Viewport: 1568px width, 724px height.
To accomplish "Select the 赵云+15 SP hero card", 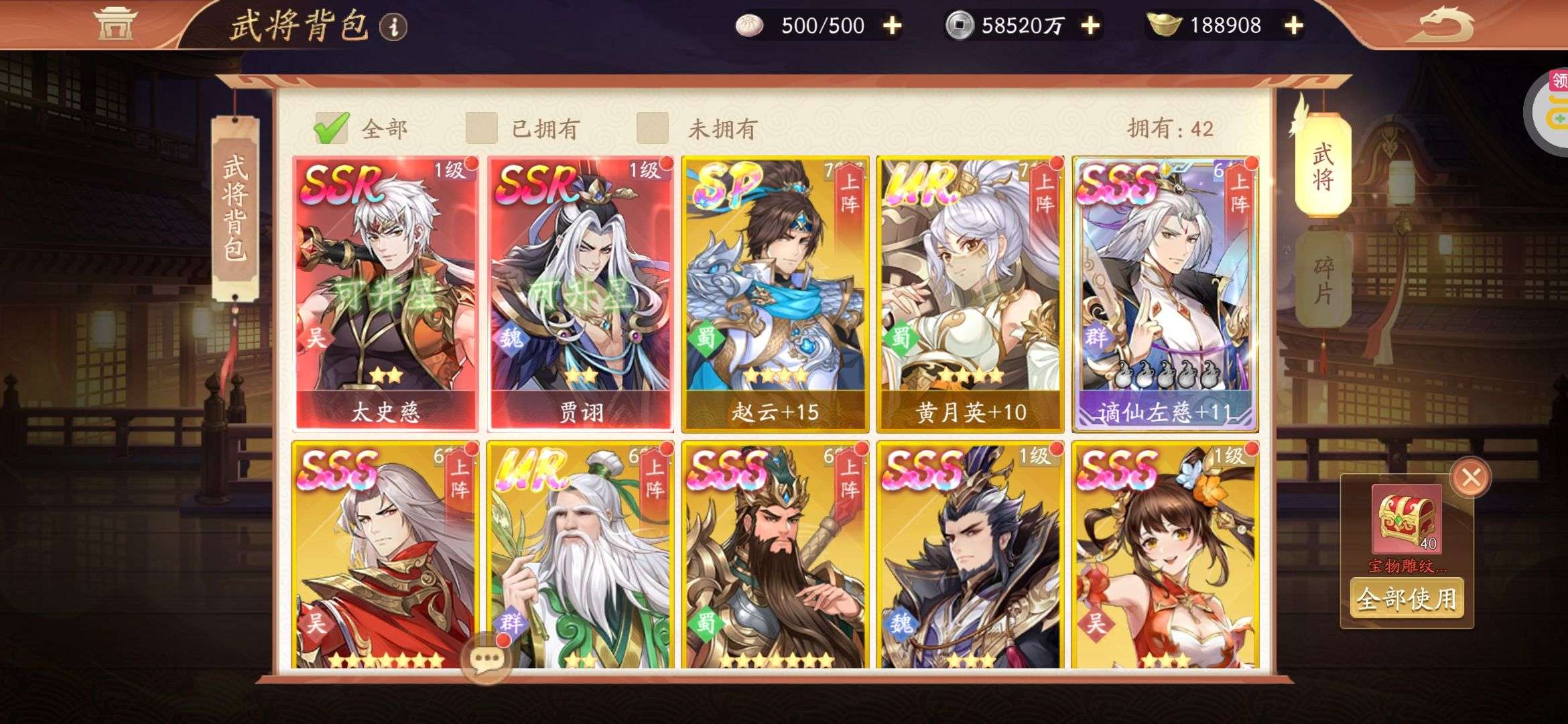I will (x=775, y=294).
